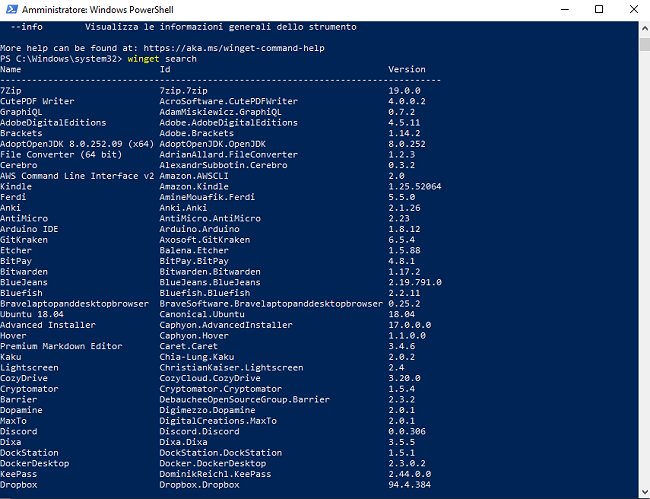Viewport: 650px width, 499px height.
Task: Click the '--info' option text
Action: (27, 27)
